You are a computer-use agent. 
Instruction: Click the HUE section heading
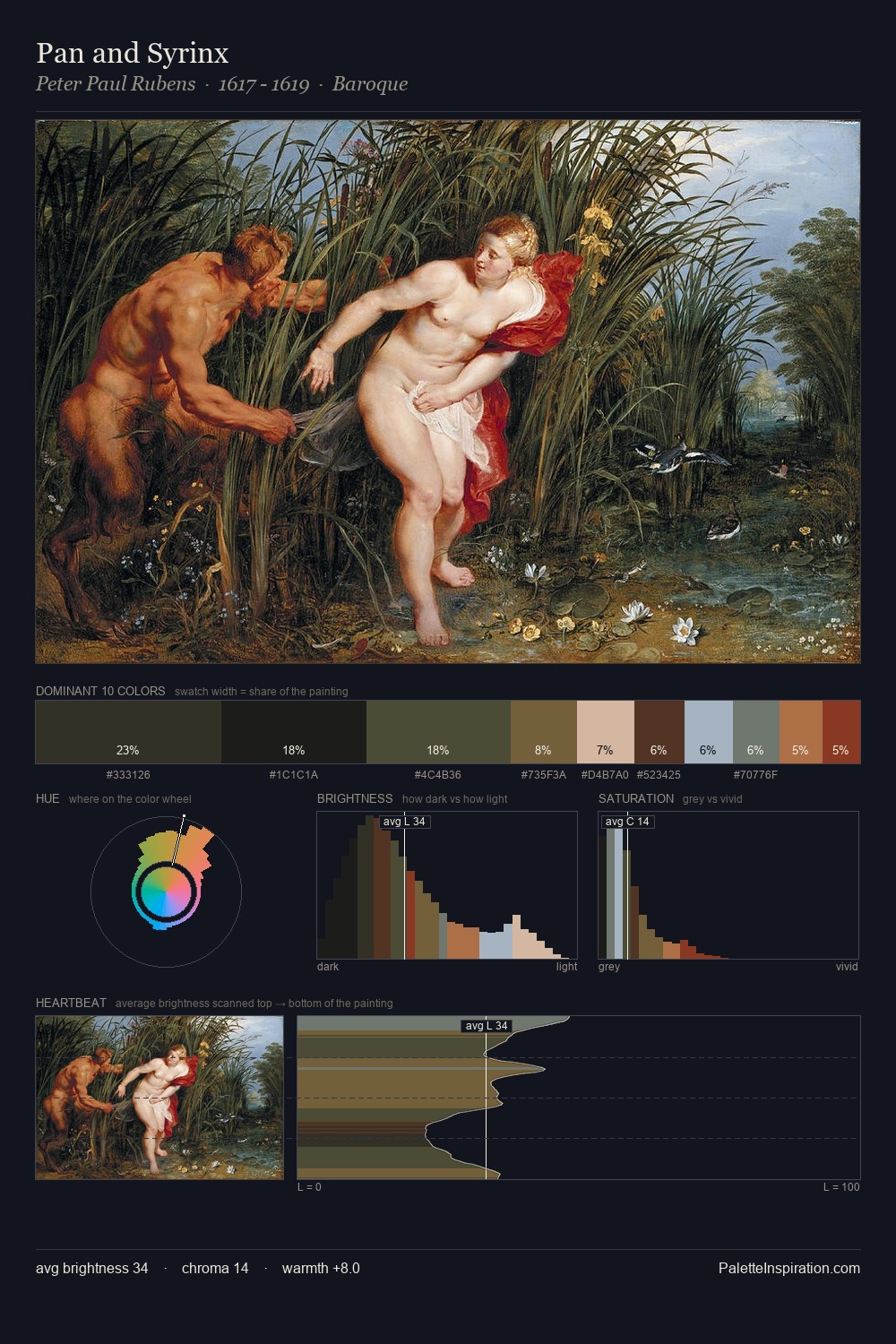tap(47, 799)
